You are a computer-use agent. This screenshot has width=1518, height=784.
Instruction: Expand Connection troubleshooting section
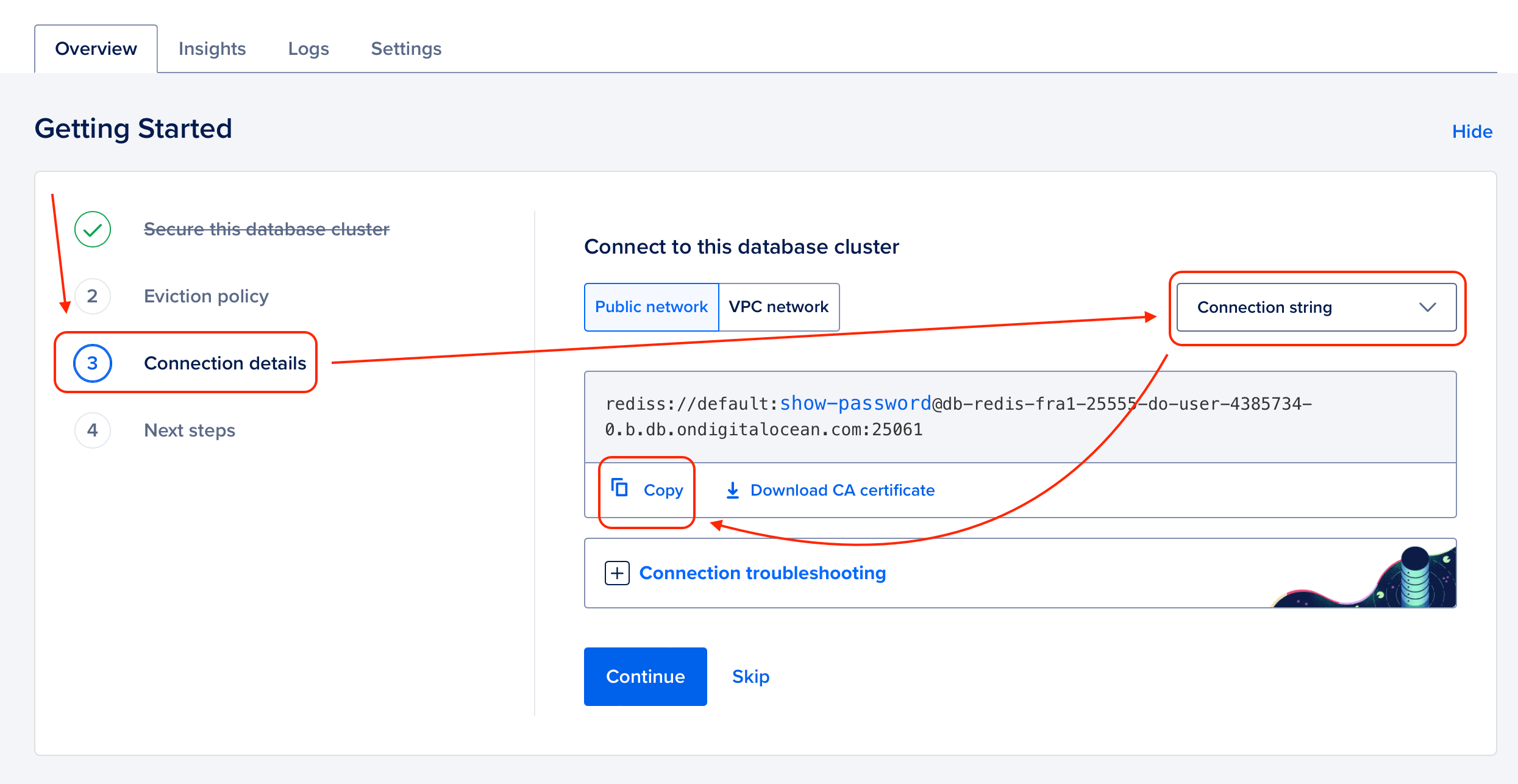(762, 572)
